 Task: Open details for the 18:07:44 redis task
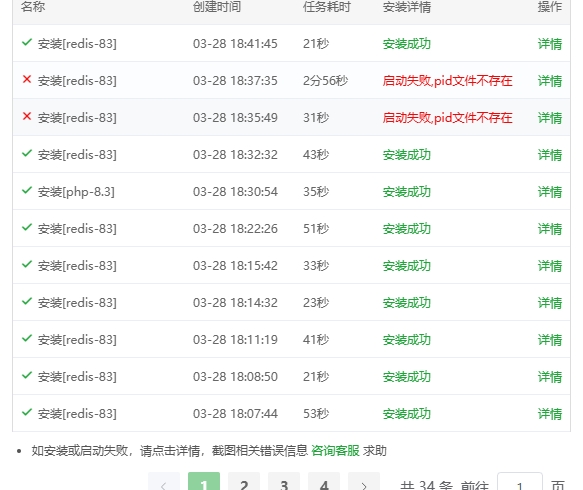(x=550, y=414)
